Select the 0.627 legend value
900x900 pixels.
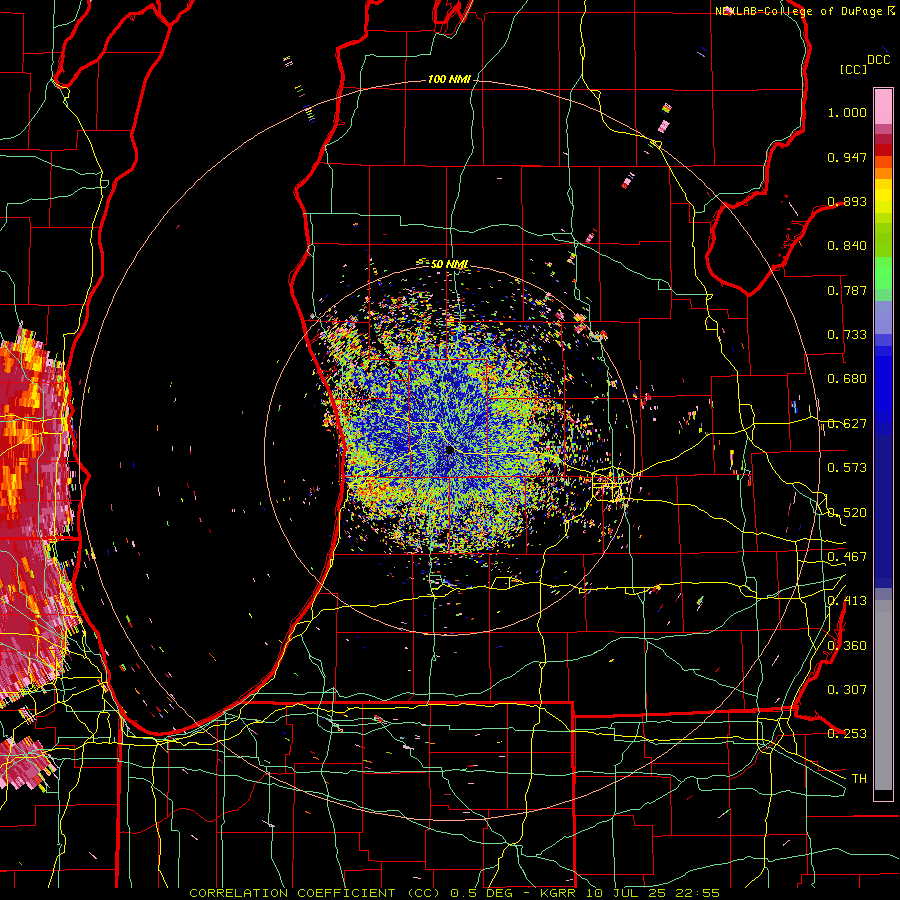point(847,424)
